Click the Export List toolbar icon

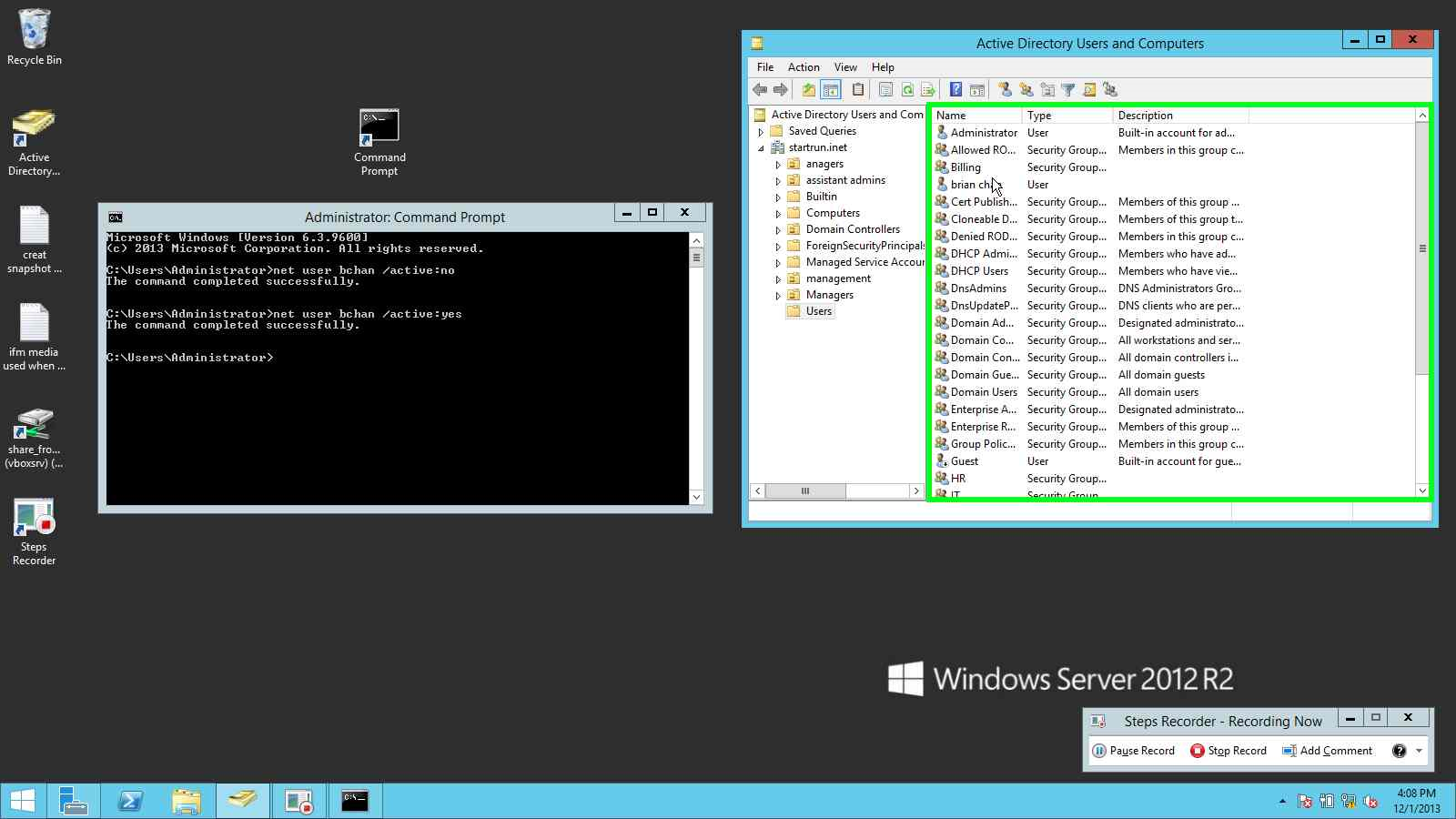tap(927, 89)
